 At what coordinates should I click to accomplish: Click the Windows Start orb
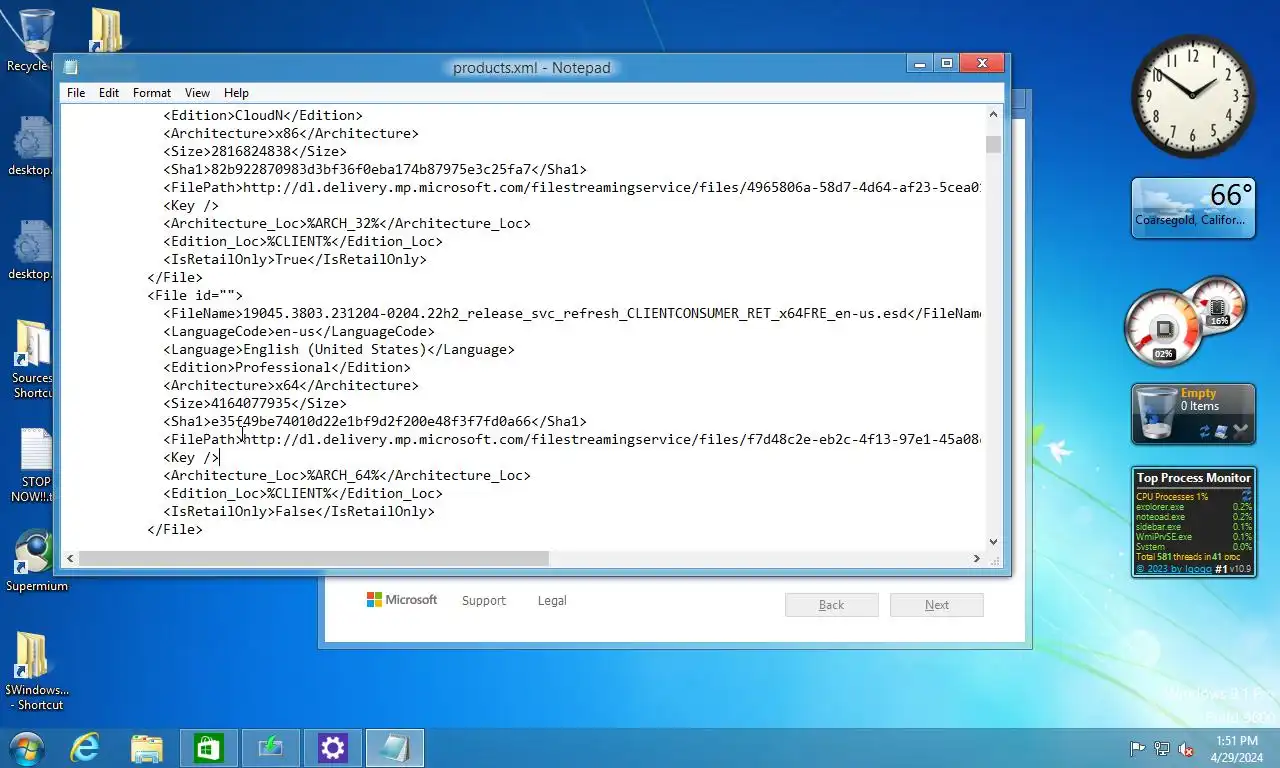pyautogui.click(x=27, y=747)
